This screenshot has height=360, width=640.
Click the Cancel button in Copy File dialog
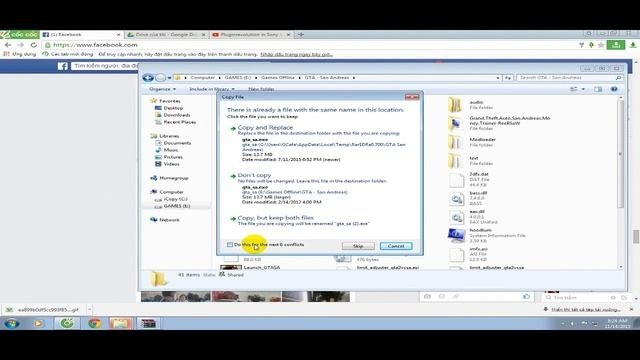tap(396, 246)
